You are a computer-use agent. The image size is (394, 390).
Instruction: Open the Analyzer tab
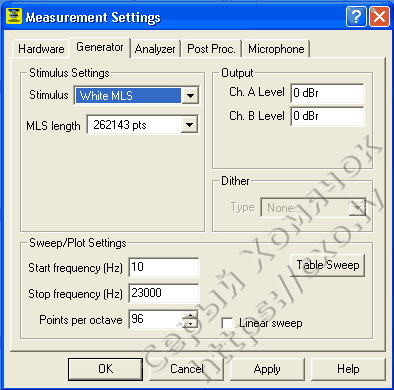click(155, 49)
